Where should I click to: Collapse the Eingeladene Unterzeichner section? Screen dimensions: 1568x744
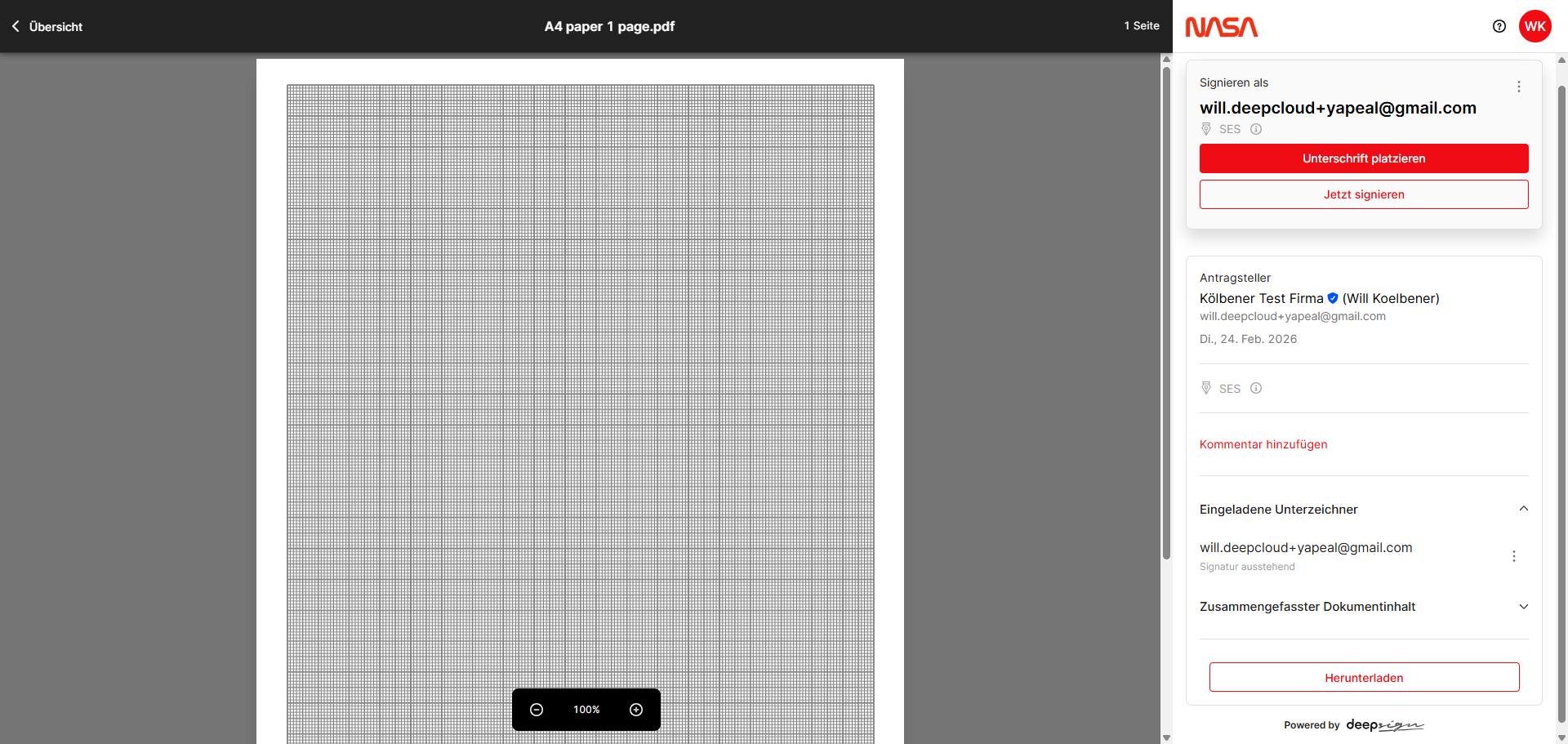coord(1523,509)
